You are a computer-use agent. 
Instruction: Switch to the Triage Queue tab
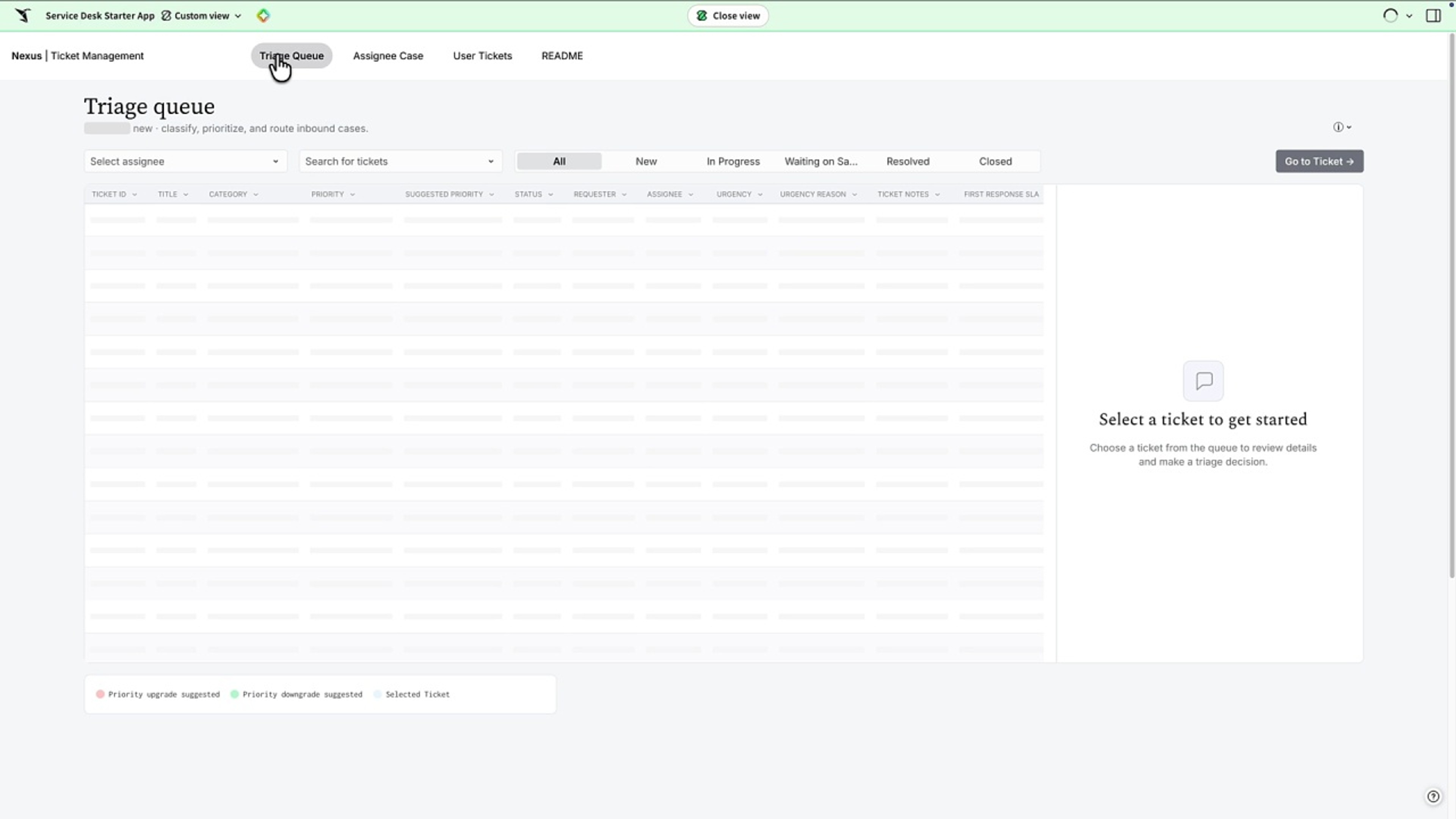pyautogui.click(x=292, y=55)
